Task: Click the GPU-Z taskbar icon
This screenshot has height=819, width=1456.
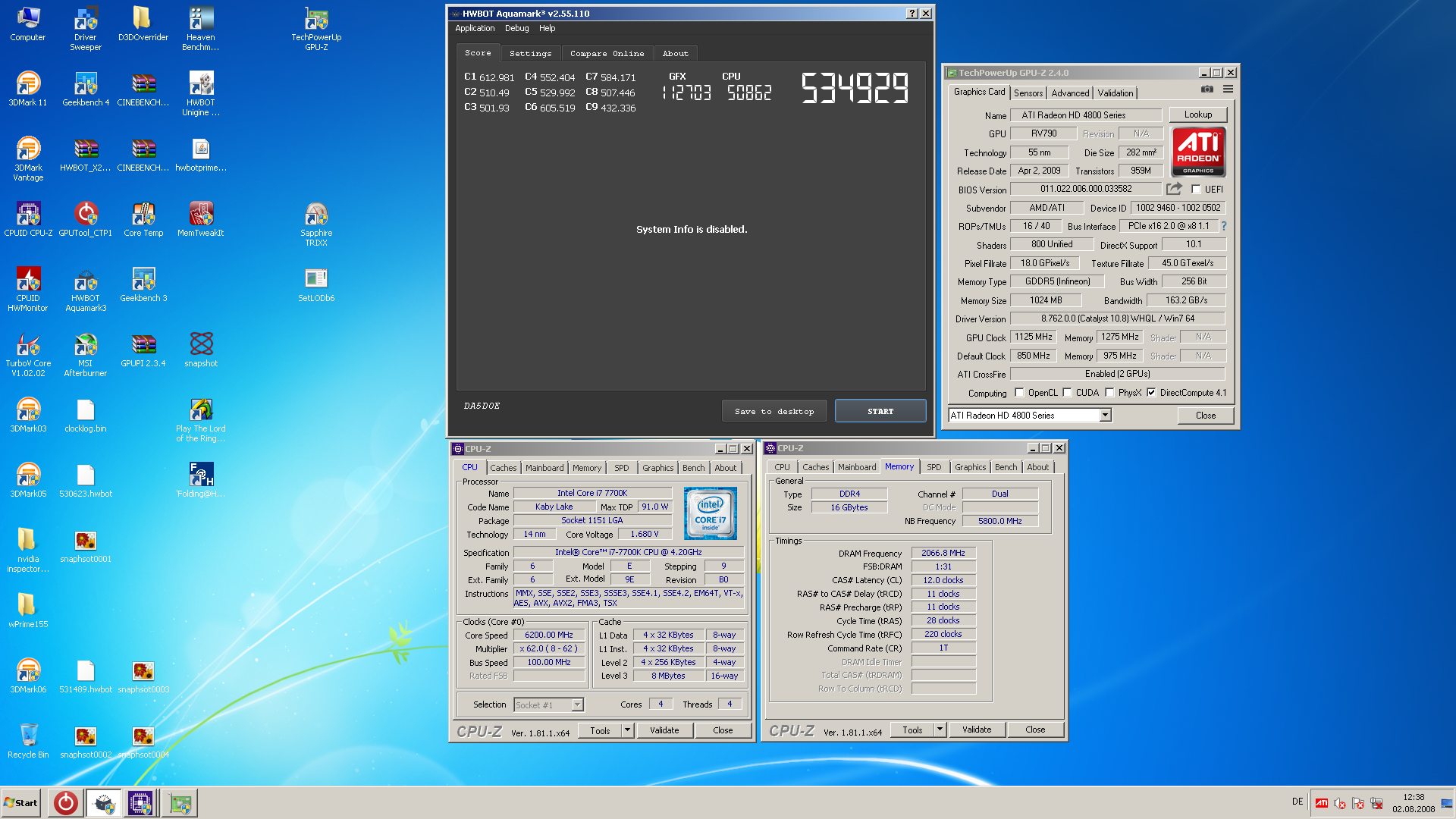Action: 180,803
